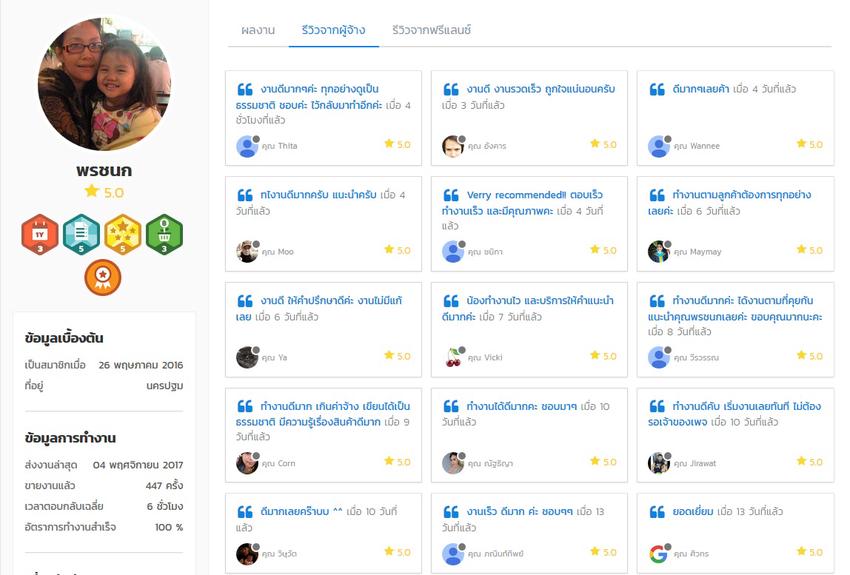
Task: Click the avatar of คุณ Jirawat
Action: [x=659, y=463]
